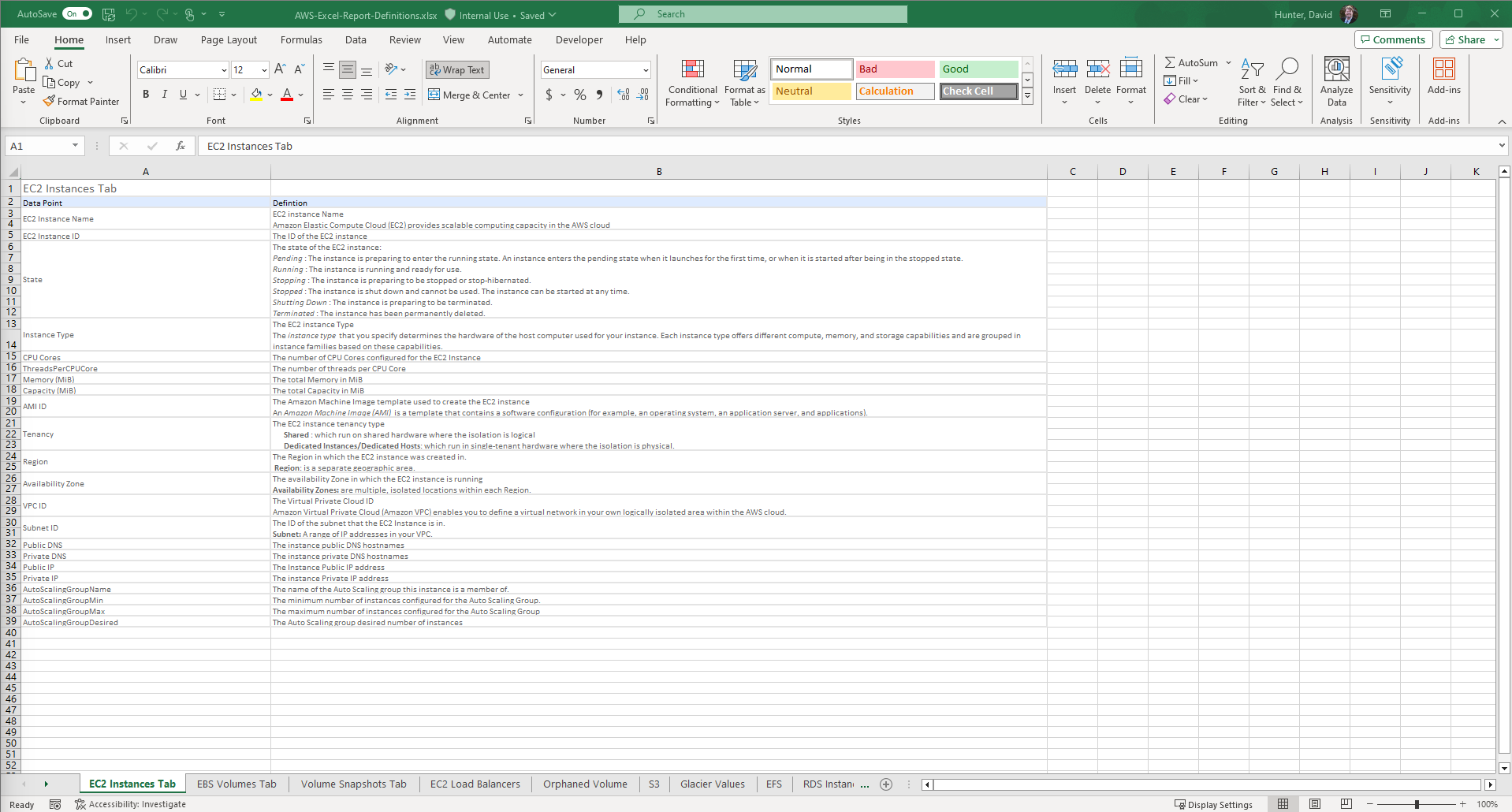Expand the Name Box dropdown arrow

[75, 146]
